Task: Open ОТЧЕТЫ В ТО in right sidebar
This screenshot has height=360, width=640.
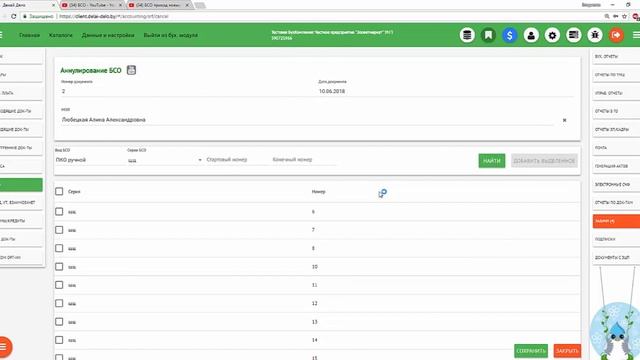Action: (x=616, y=111)
